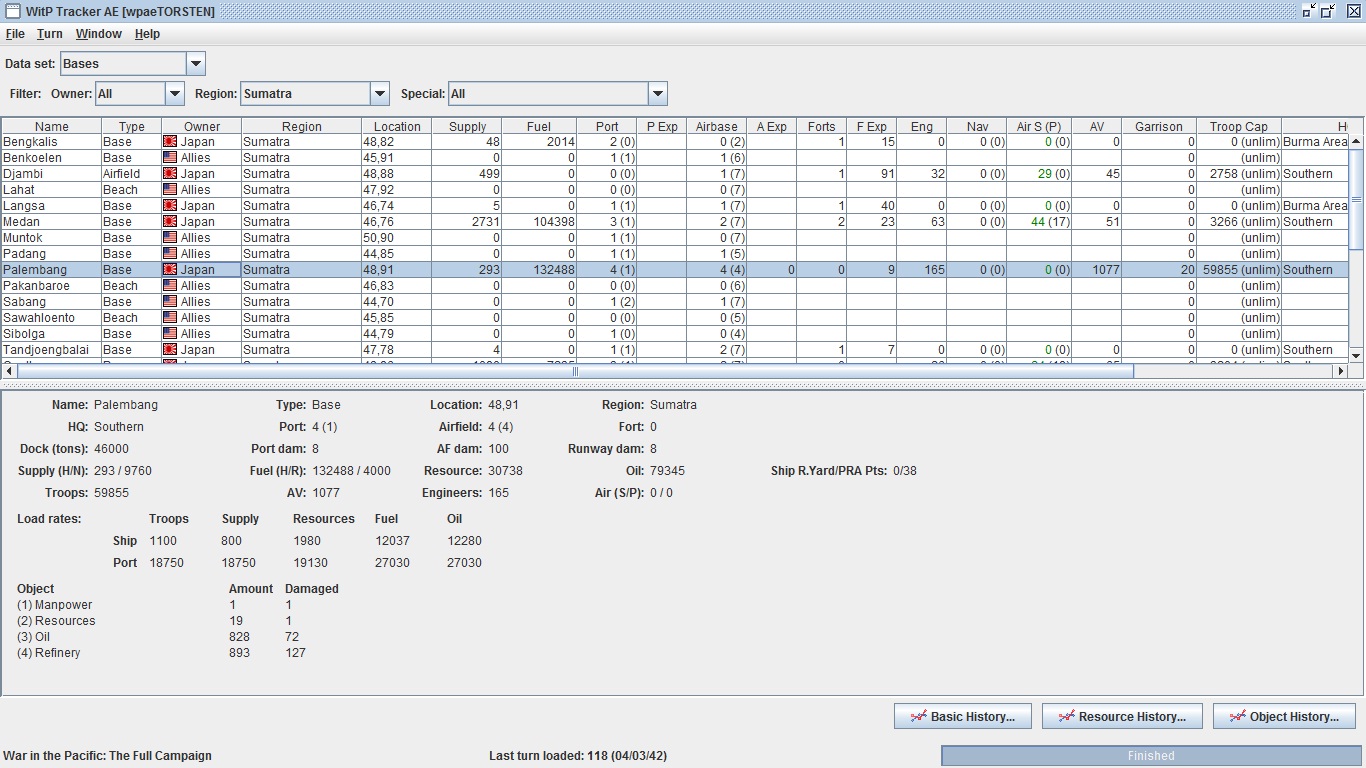Click the Japan flag icon in the Medan row
Image resolution: width=1366 pixels, height=768 pixels.
170,222
